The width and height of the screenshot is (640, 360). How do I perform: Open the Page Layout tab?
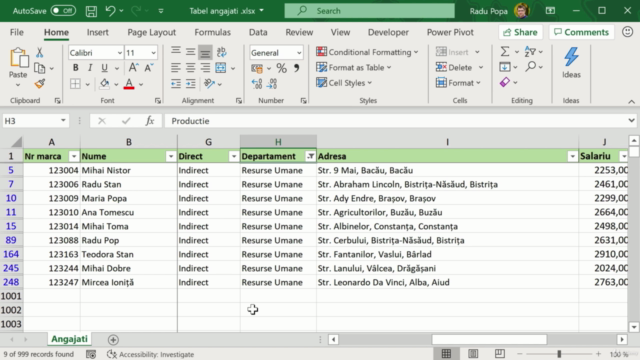(x=151, y=32)
